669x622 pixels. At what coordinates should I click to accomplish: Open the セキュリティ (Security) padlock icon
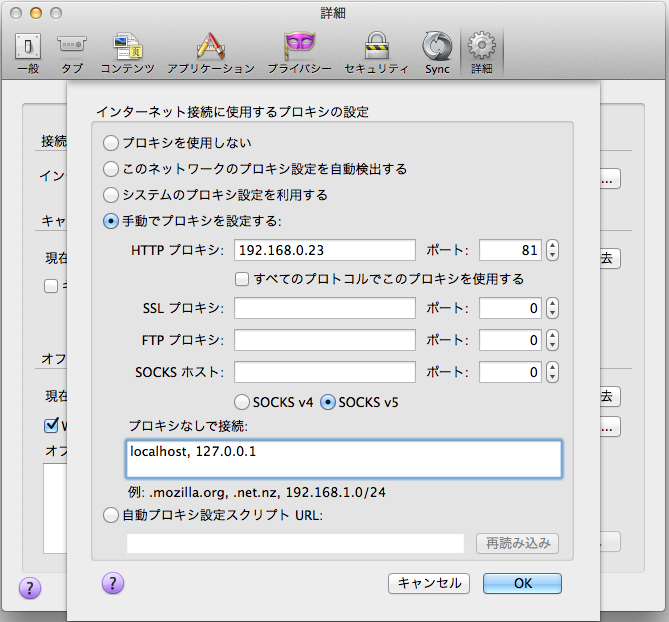point(376,52)
